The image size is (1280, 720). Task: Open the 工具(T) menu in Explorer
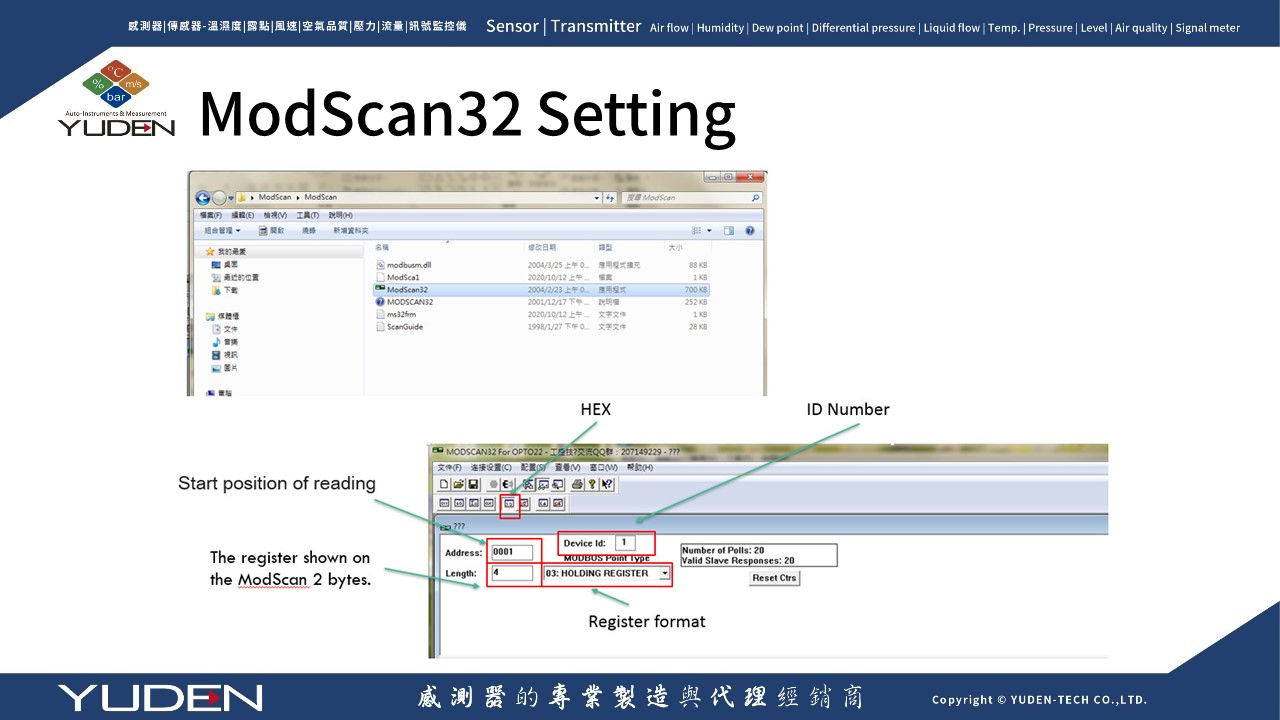pyautogui.click(x=308, y=215)
